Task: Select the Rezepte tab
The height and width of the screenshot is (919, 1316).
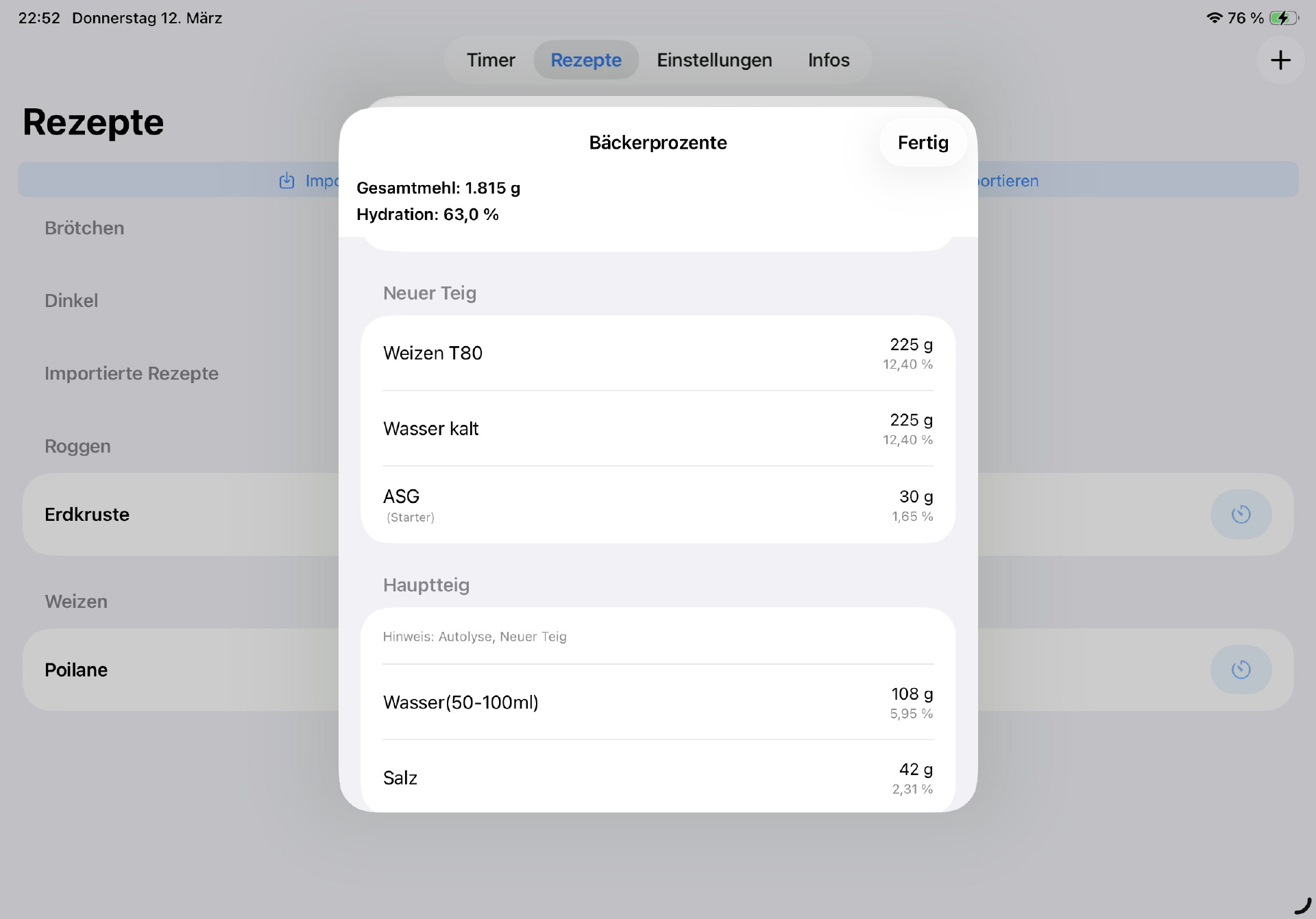Action: [586, 60]
